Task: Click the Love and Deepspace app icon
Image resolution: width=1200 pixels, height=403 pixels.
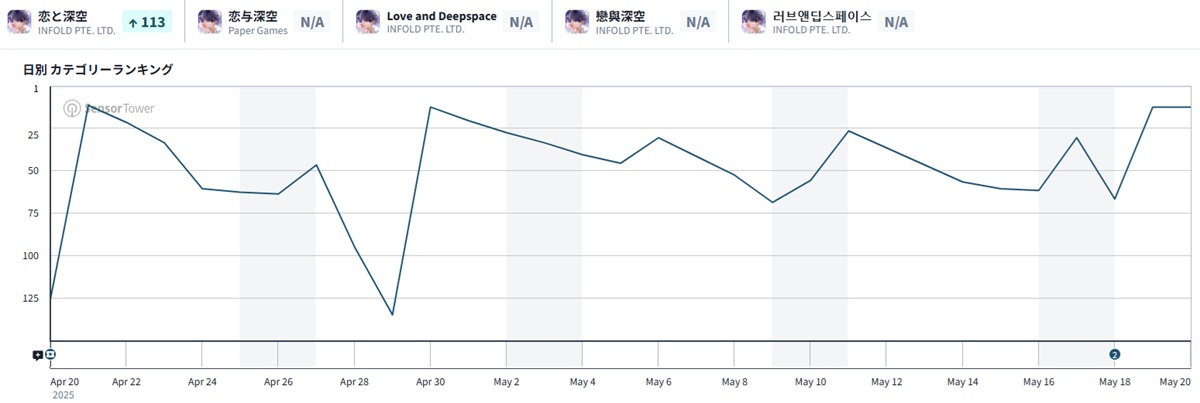Action: point(368,22)
